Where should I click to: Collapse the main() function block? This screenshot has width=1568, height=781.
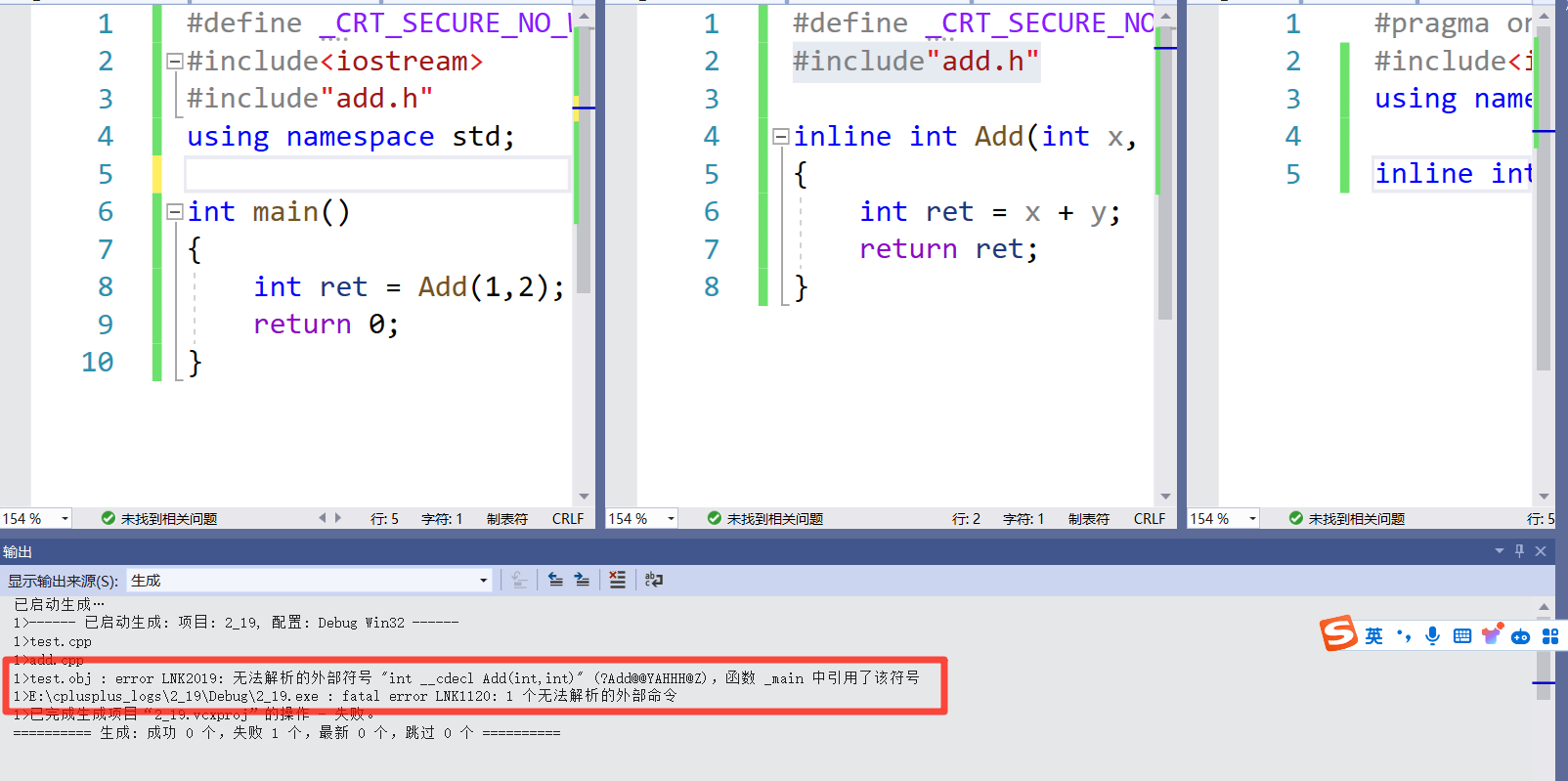tap(175, 212)
